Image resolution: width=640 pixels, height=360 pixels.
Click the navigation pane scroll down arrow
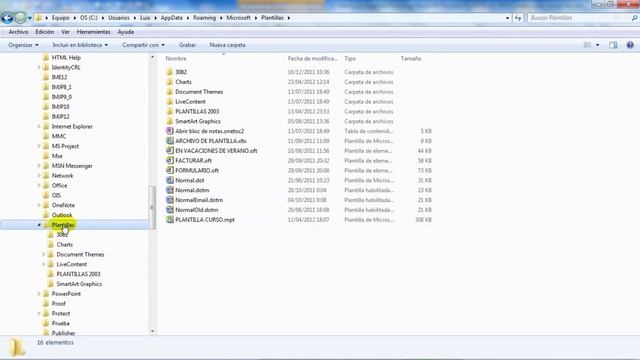pyautogui.click(x=153, y=331)
